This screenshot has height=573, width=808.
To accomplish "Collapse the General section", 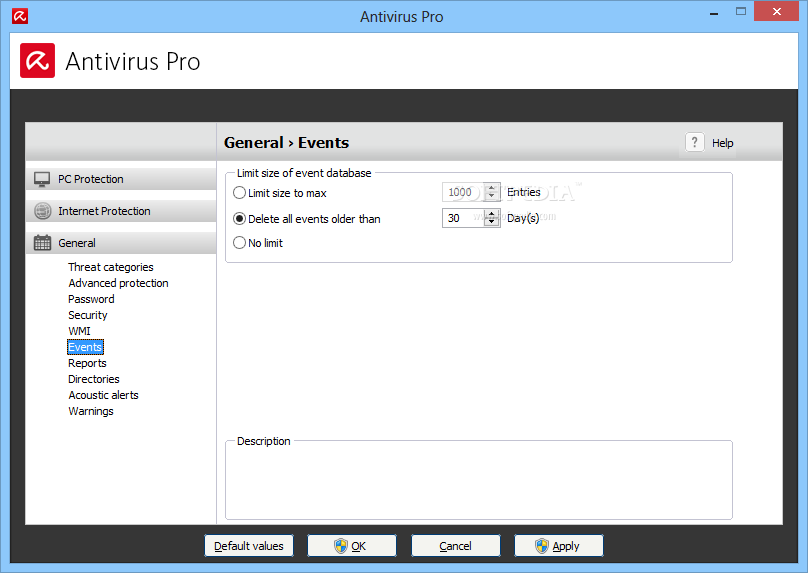I will [121, 243].
